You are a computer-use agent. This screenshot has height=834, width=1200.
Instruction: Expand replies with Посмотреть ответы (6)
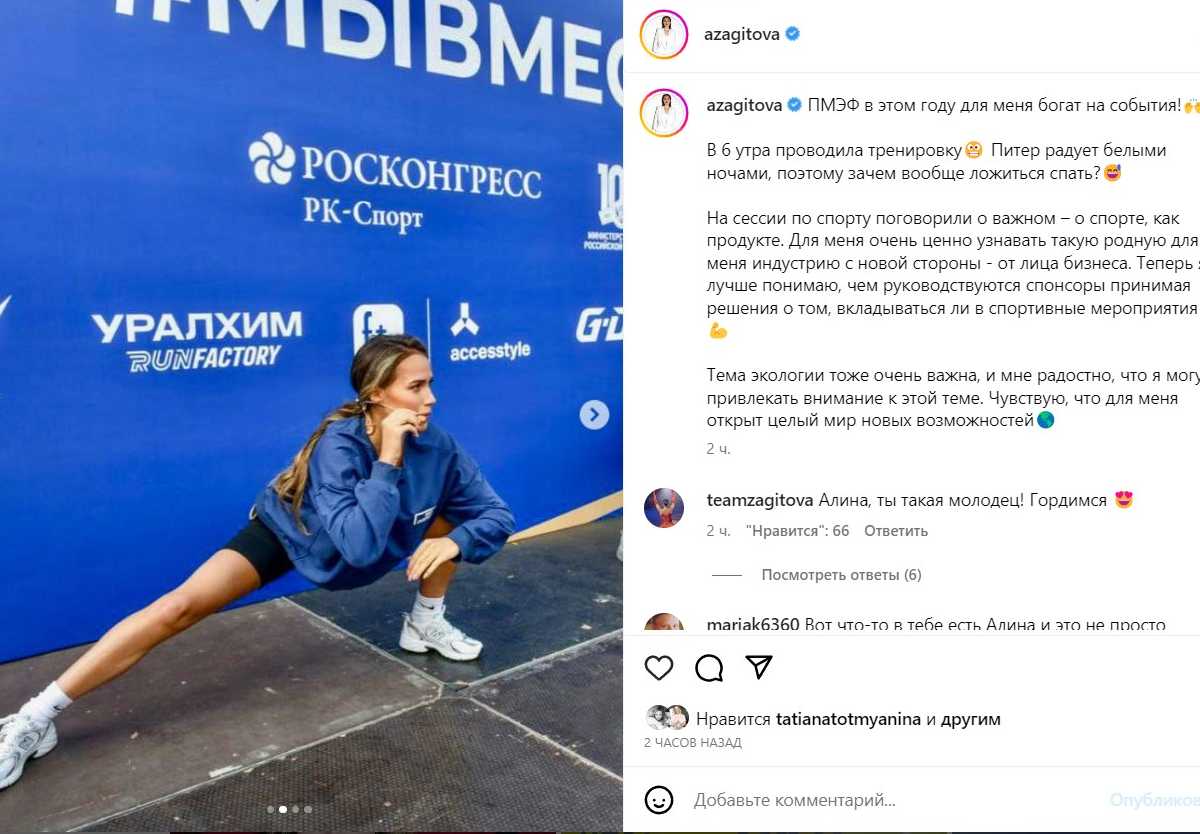click(x=841, y=575)
